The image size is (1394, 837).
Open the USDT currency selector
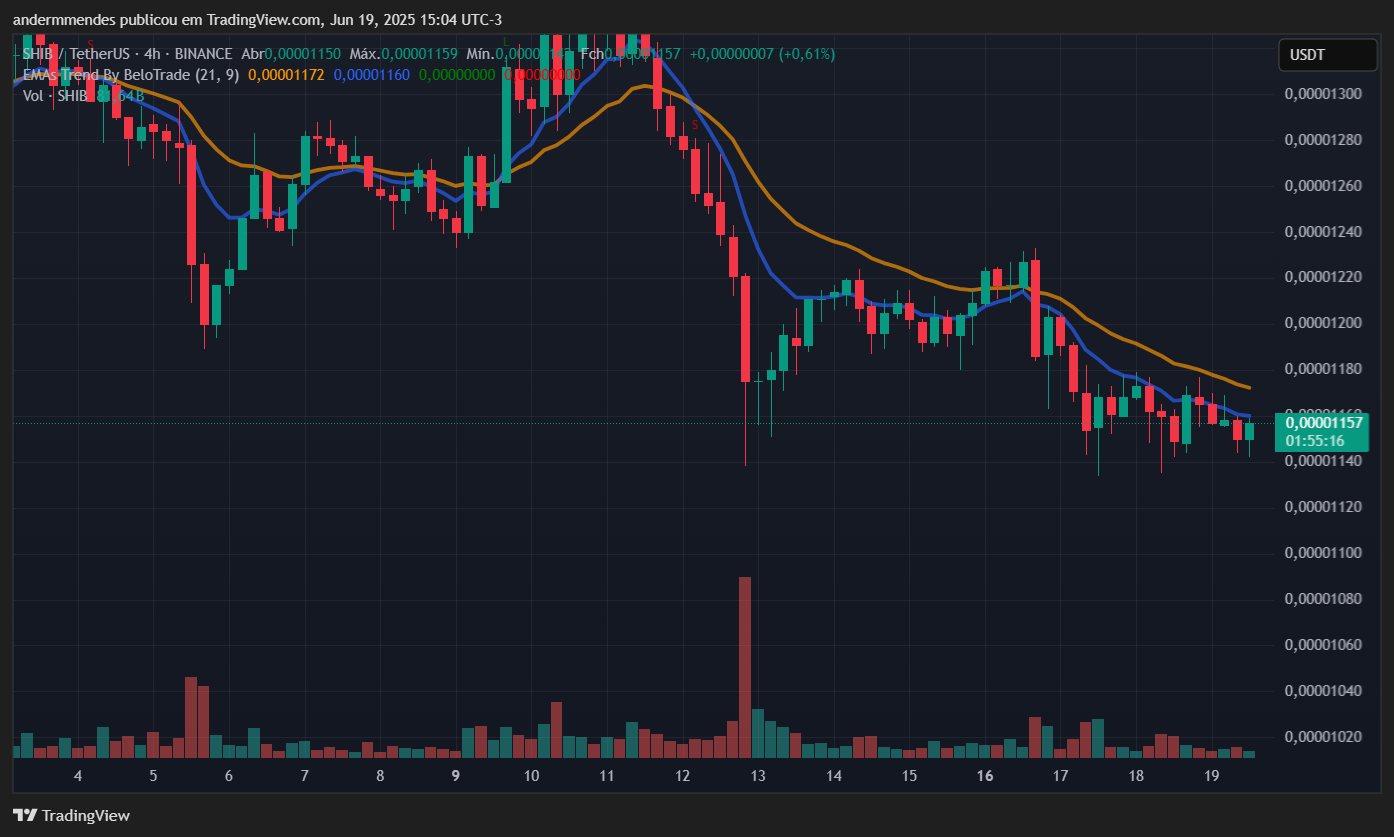pos(1327,55)
